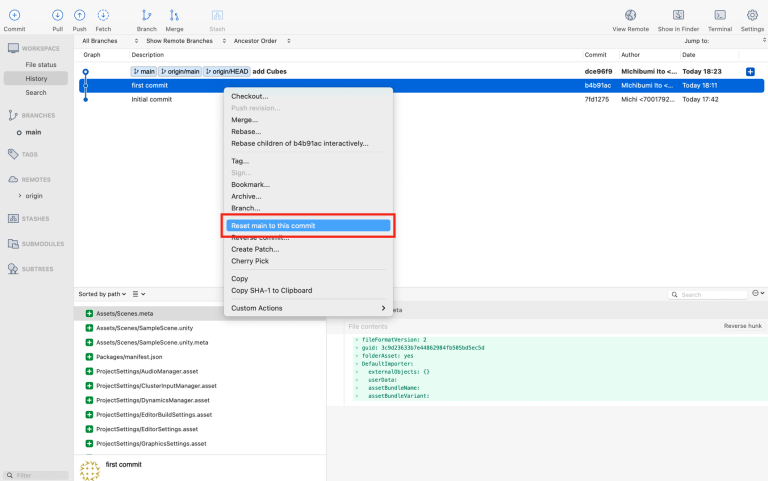Image resolution: width=768 pixels, height=481 pixels.
Task: Open the Settings gear icon
Action: [x=752, y=15]
